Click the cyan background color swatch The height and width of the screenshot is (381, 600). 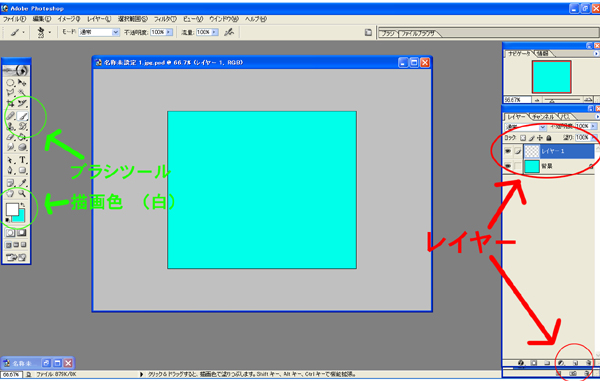20,217
